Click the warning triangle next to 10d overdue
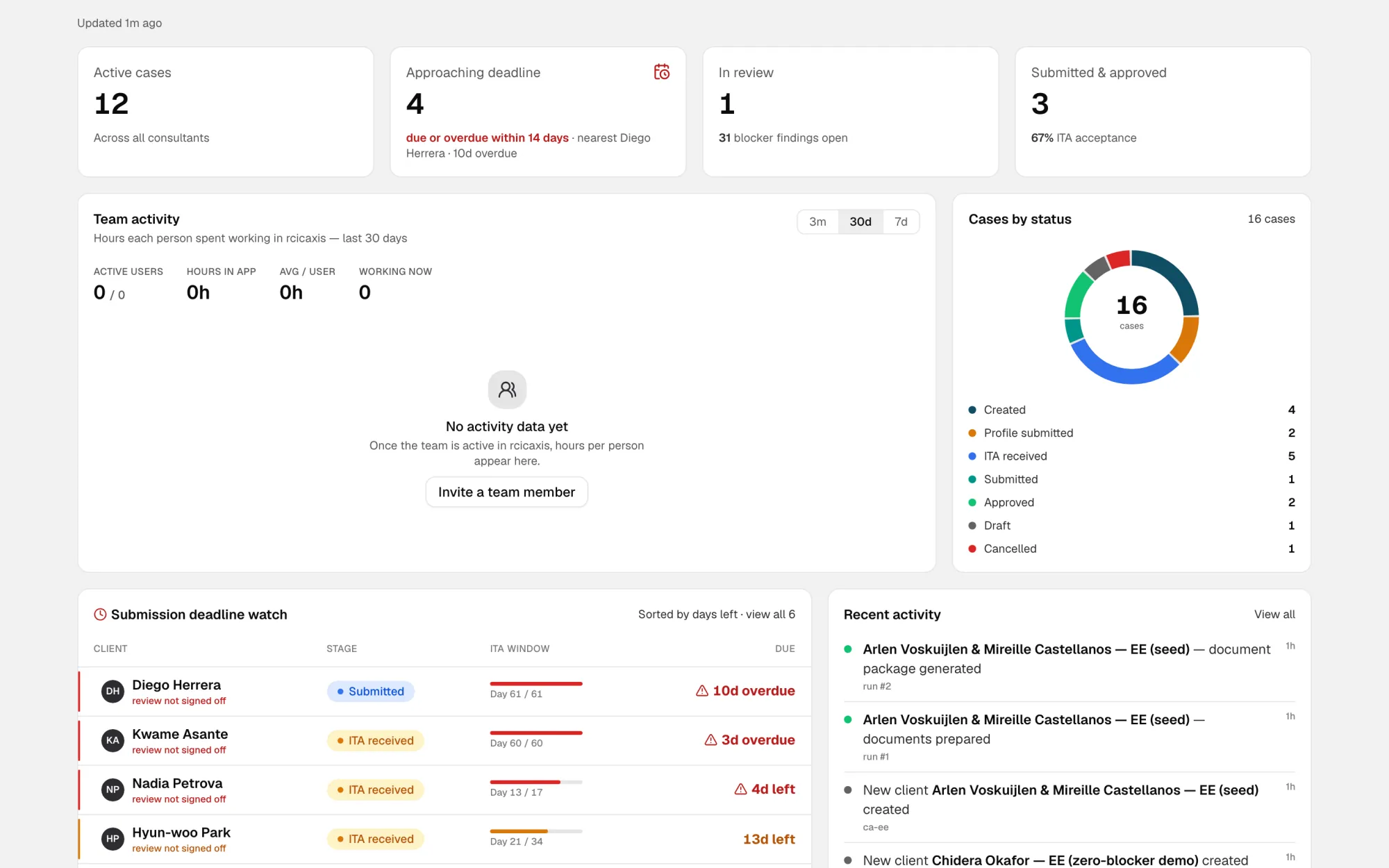 pos(702,691)
